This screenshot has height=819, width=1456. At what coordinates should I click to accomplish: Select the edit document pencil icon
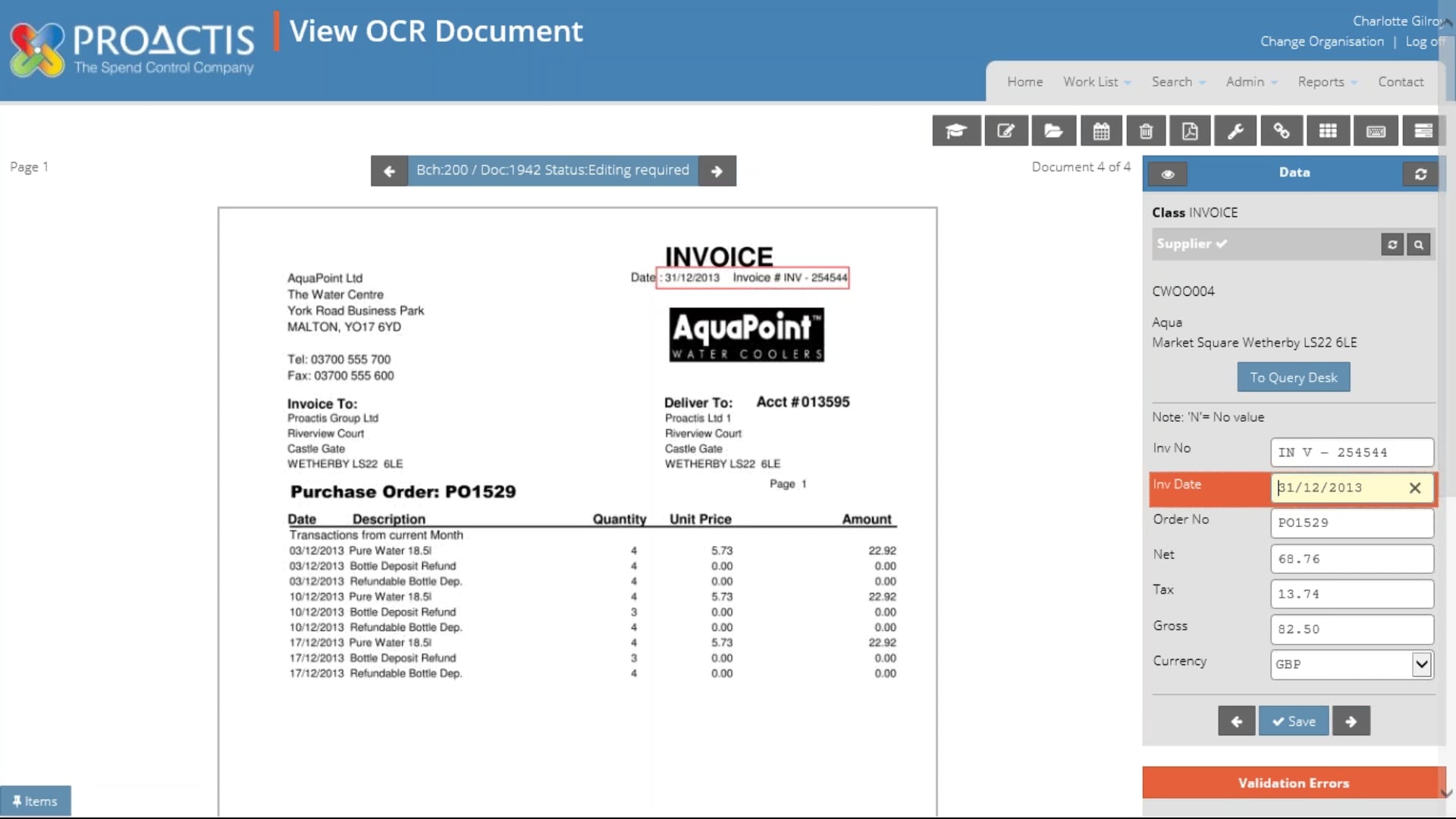1006,130
